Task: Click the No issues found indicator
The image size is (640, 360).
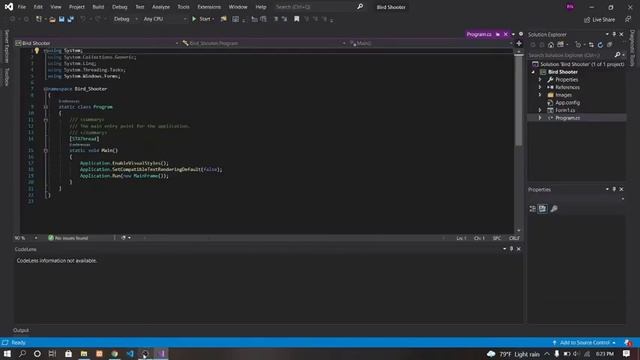Action: [68, 238]
